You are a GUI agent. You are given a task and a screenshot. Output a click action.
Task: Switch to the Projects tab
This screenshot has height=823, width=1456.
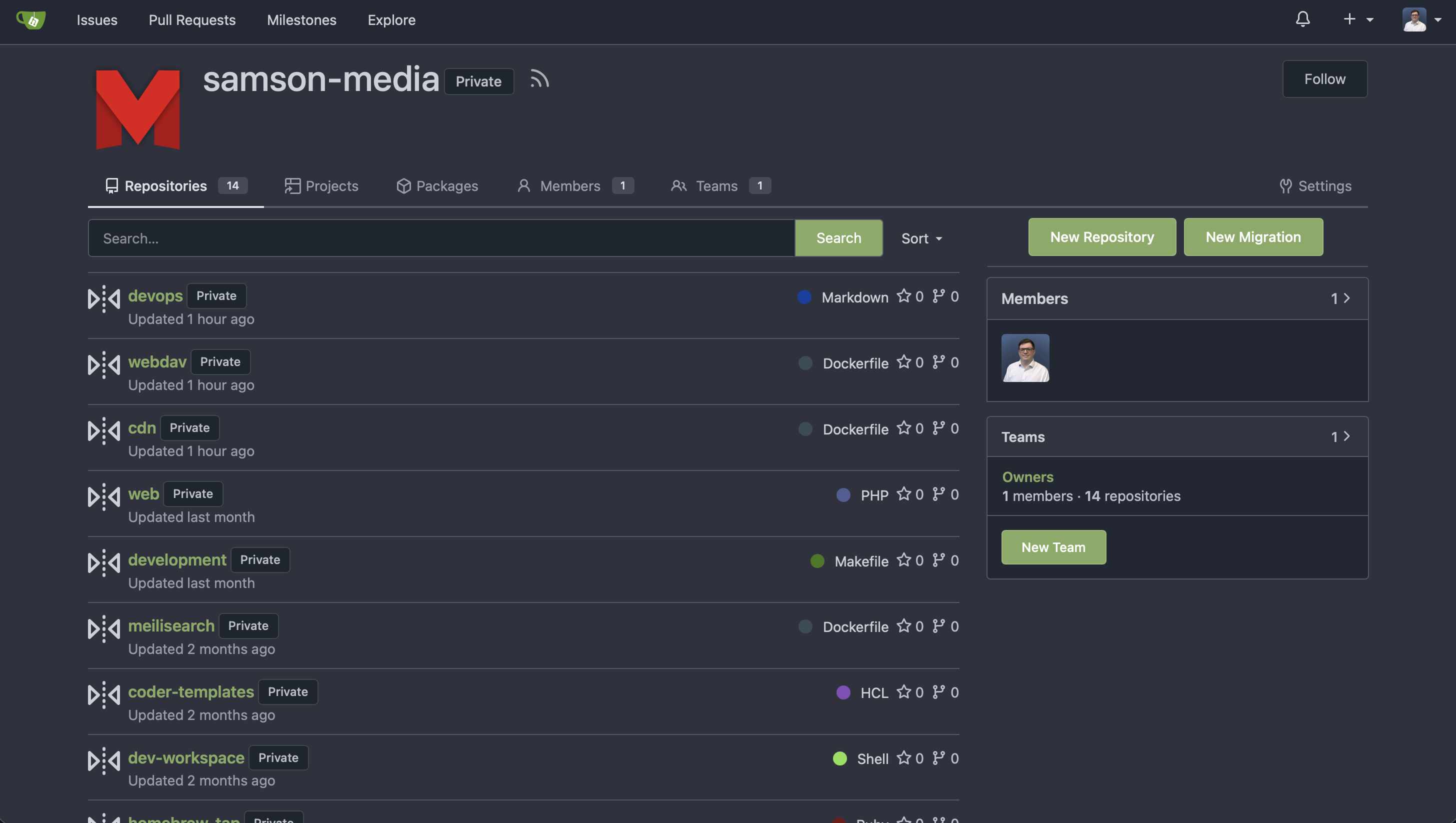pyautogui.click(x=321, y=186)
